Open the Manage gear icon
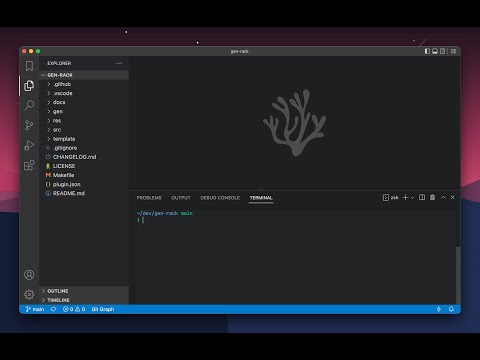This screenshot has height=360, width=480. tap(29, 294)
